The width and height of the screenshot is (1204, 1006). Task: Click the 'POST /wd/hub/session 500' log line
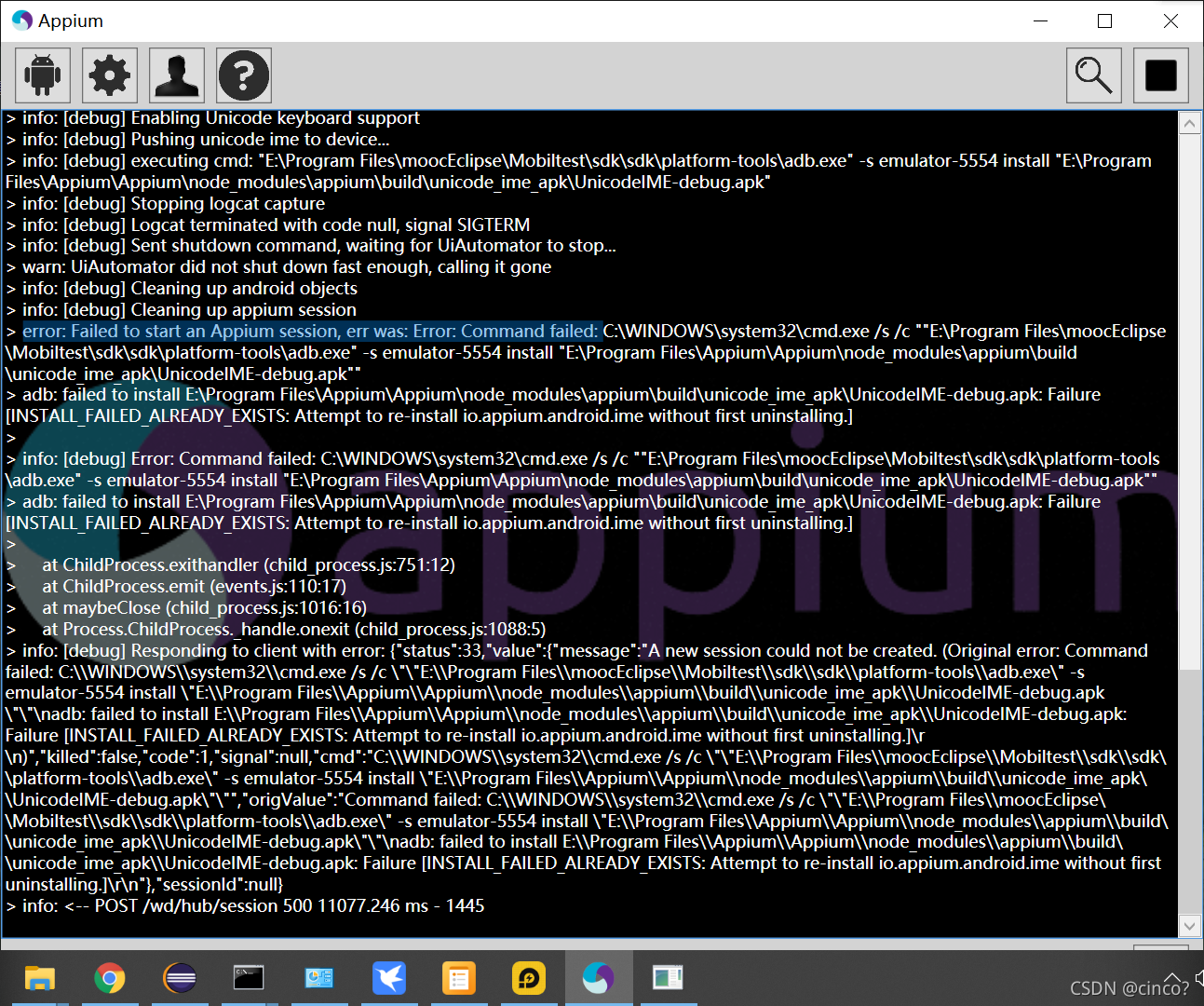(x=245, y=906)
